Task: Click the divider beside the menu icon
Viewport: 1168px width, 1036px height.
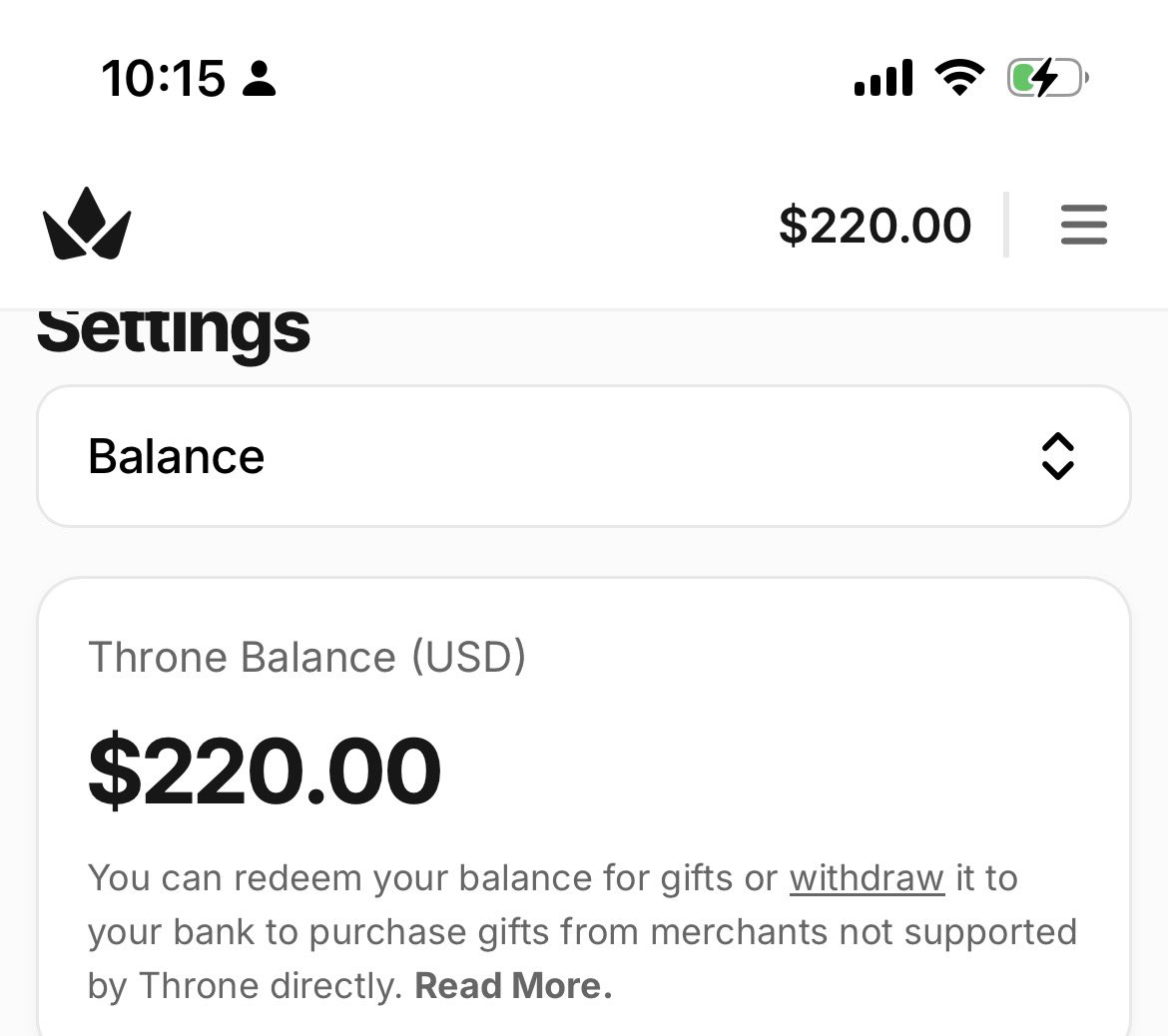Action: 1006,225
